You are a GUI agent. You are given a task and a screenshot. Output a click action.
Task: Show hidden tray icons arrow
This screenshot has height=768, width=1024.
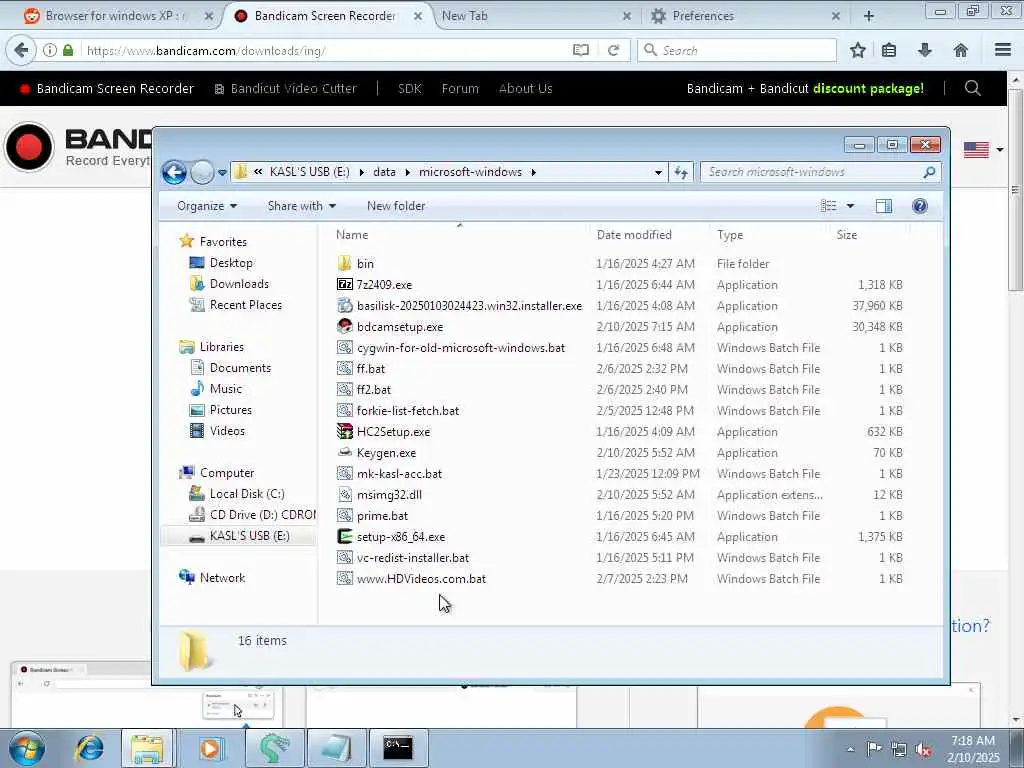(850, 749)
